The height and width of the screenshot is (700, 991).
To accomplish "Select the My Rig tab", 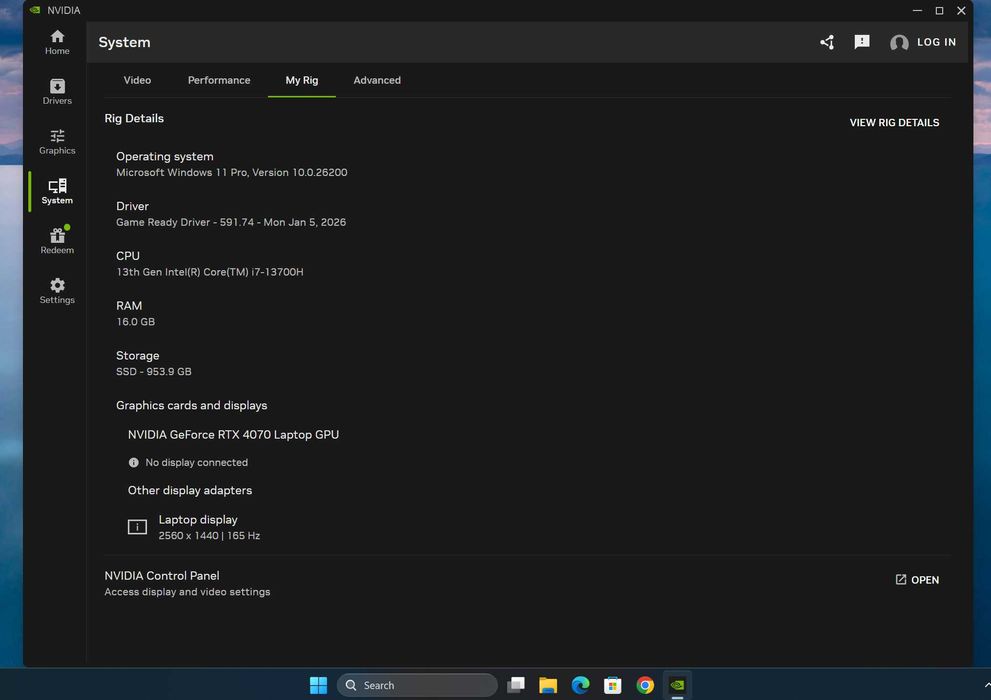I will [301, 80].
